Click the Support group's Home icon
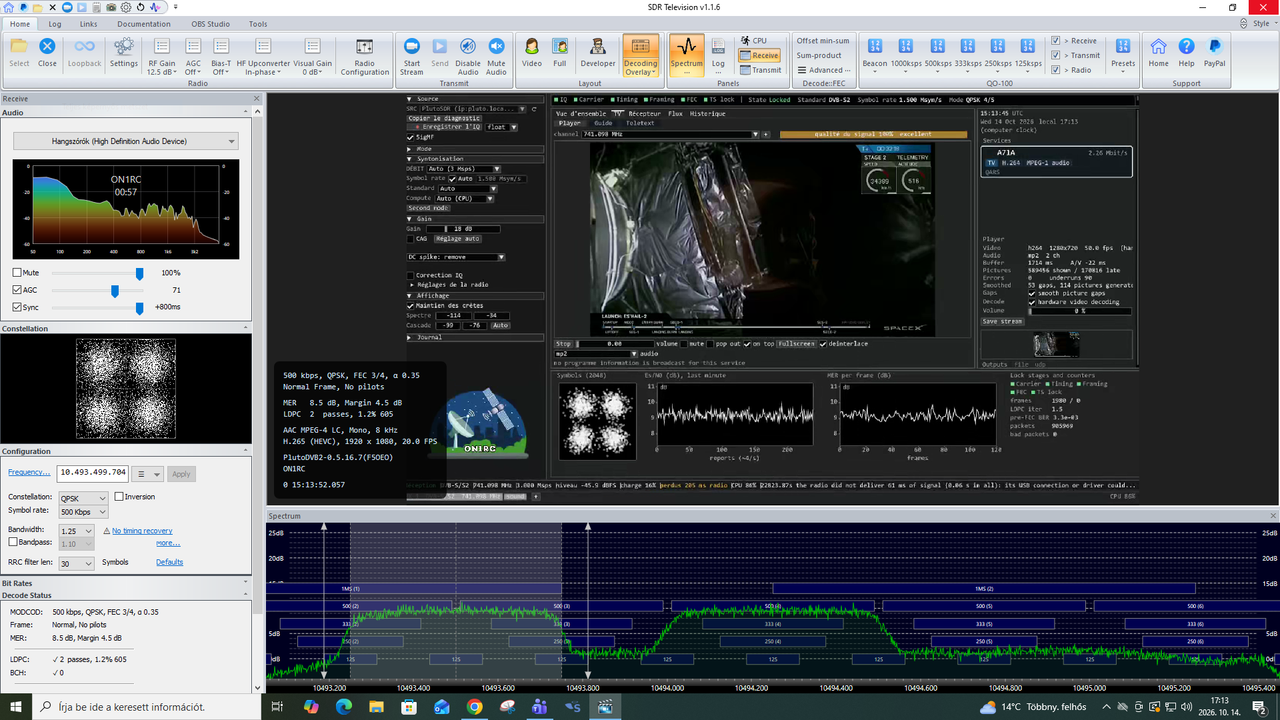 (x=1158, y=52)
